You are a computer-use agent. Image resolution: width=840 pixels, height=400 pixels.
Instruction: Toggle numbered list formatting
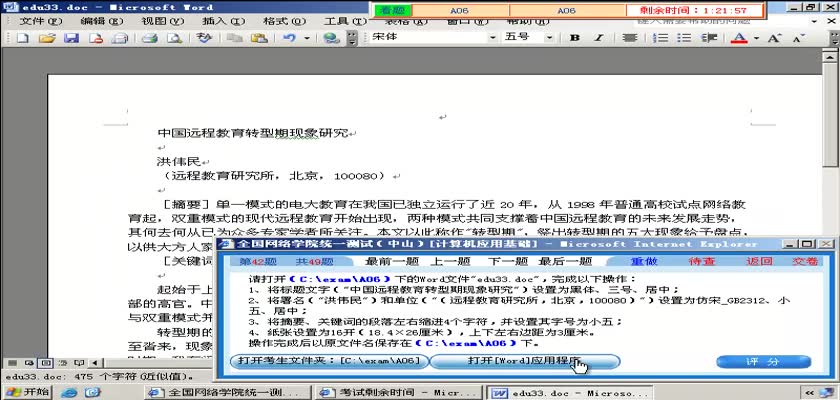[x=662, y=38]
